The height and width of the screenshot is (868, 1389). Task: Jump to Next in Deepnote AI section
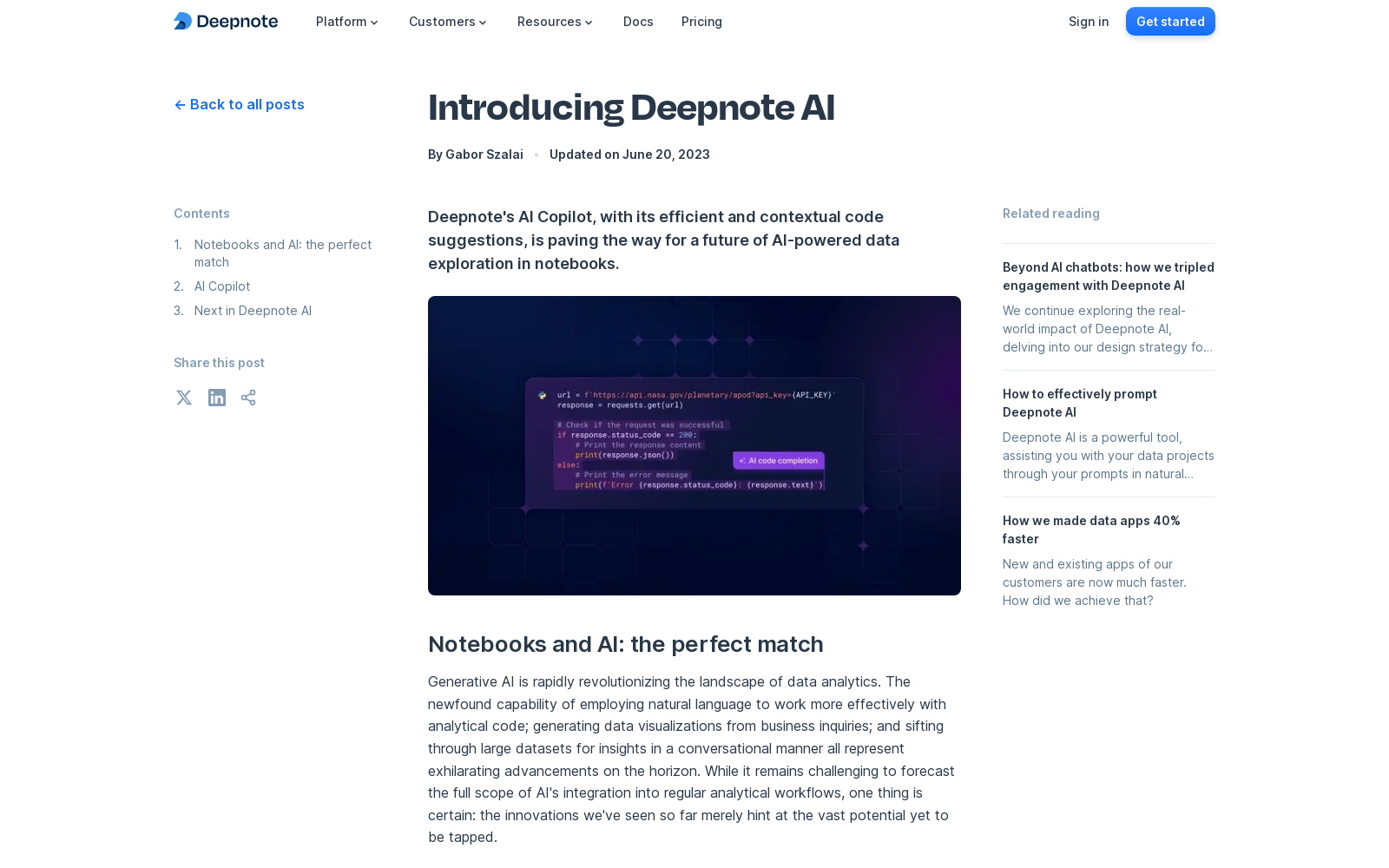coord(253,311)
